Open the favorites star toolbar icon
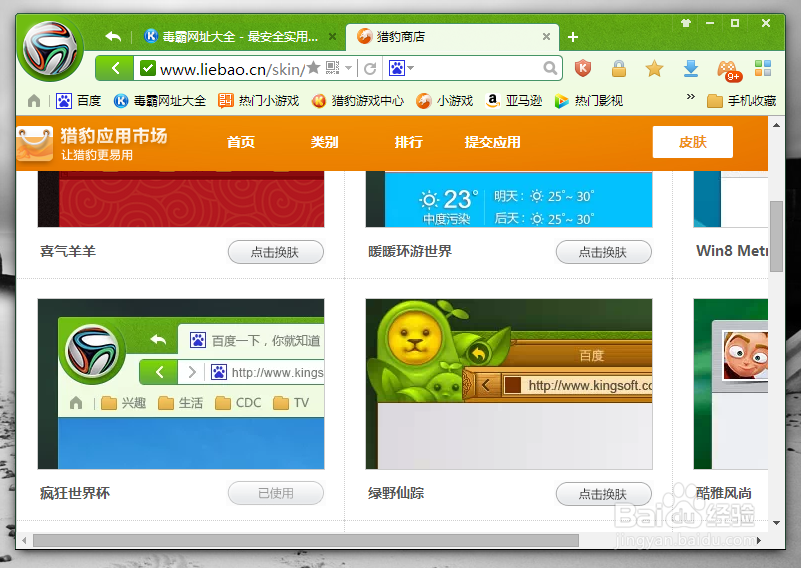The image size is (801, 568). coord(654,68)
